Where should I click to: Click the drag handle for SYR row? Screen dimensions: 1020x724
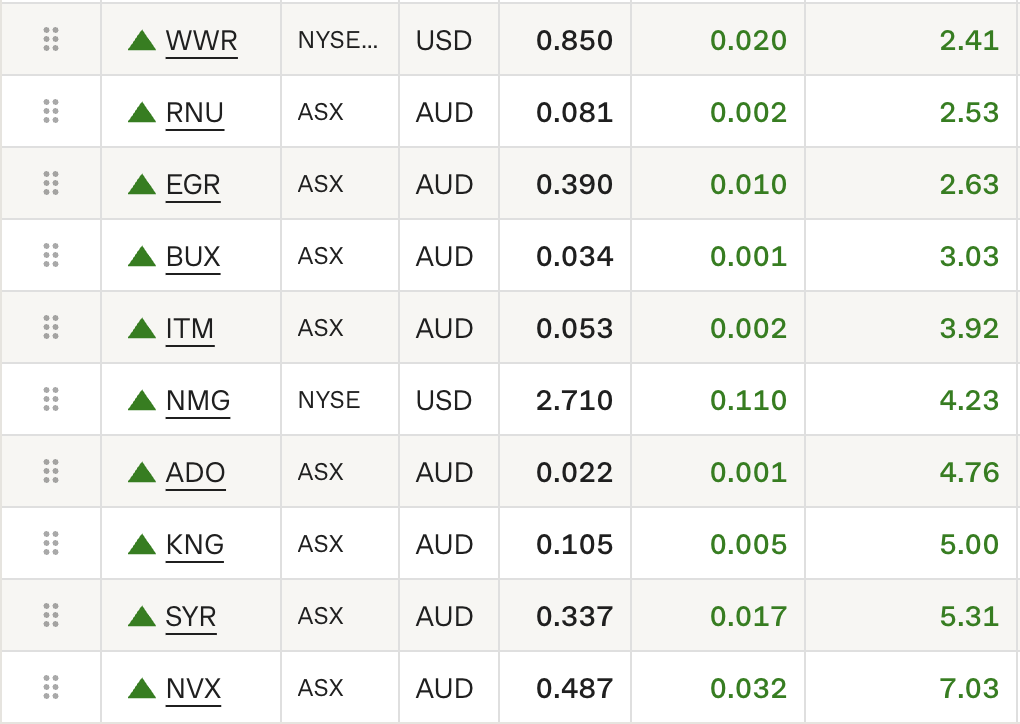tap(51, 615)
